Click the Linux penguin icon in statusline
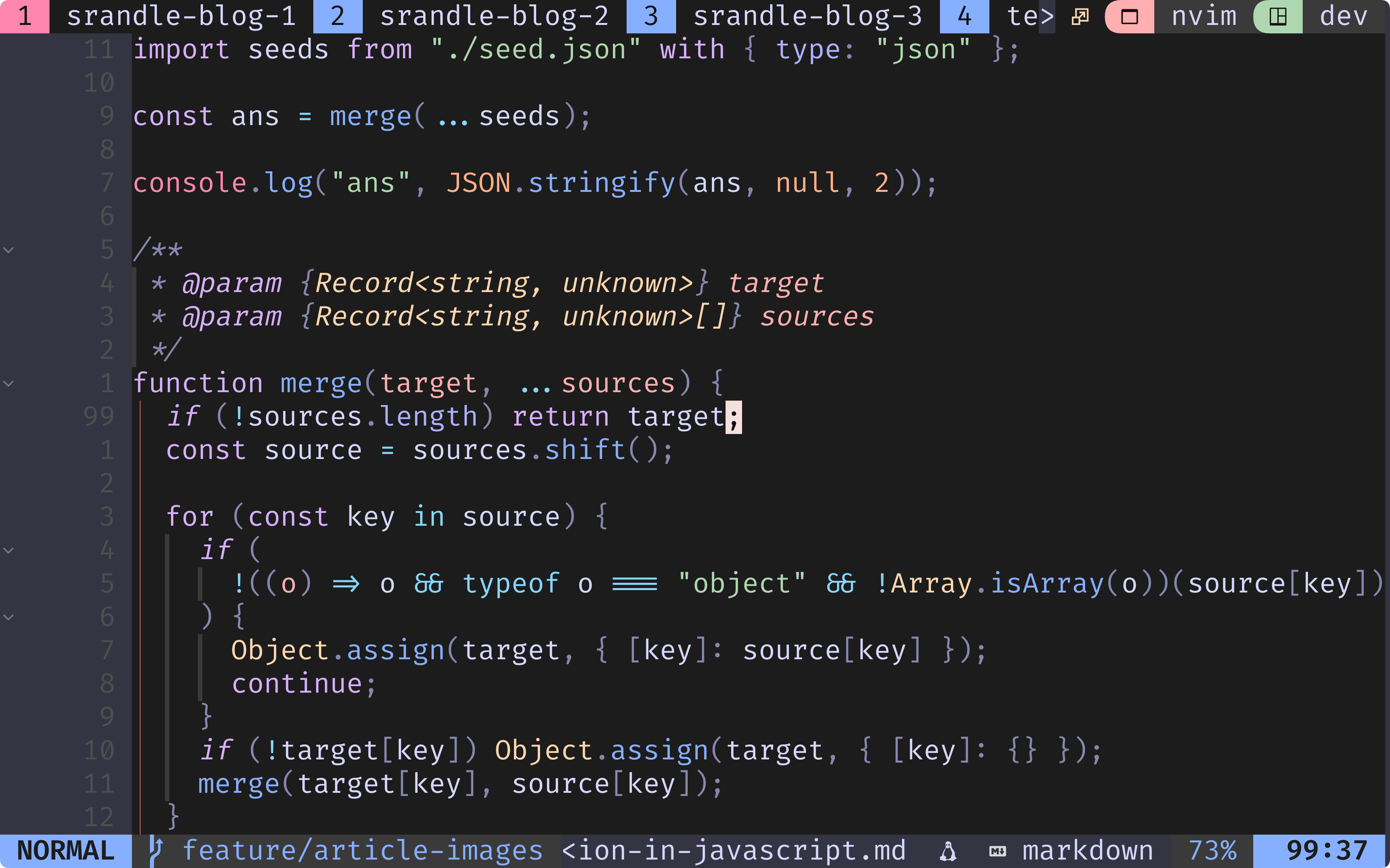The image size is (1390, 868). pyautogui.click(x=948, y=852)
